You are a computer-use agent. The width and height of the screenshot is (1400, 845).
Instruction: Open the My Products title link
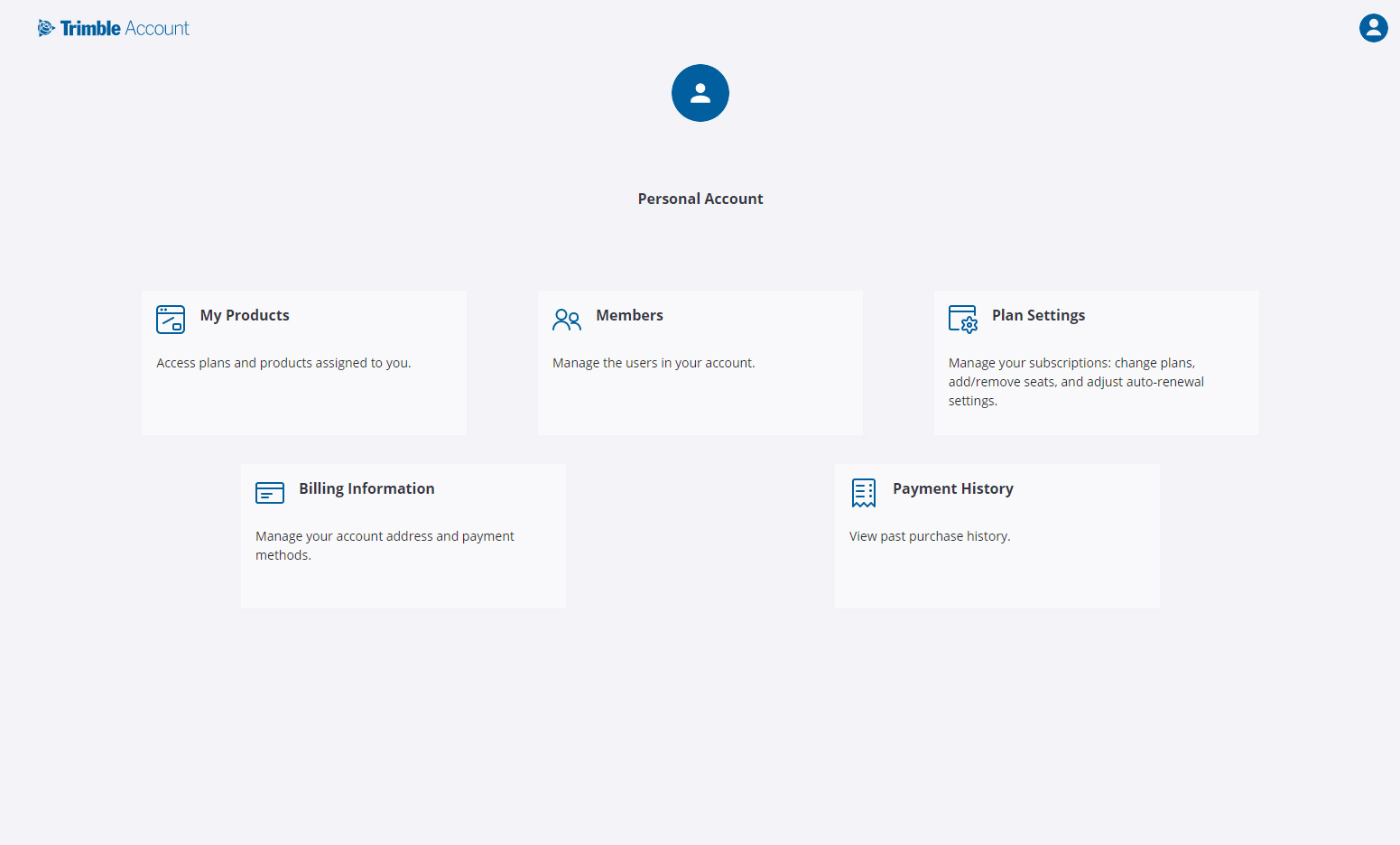[x=245, y=315]
